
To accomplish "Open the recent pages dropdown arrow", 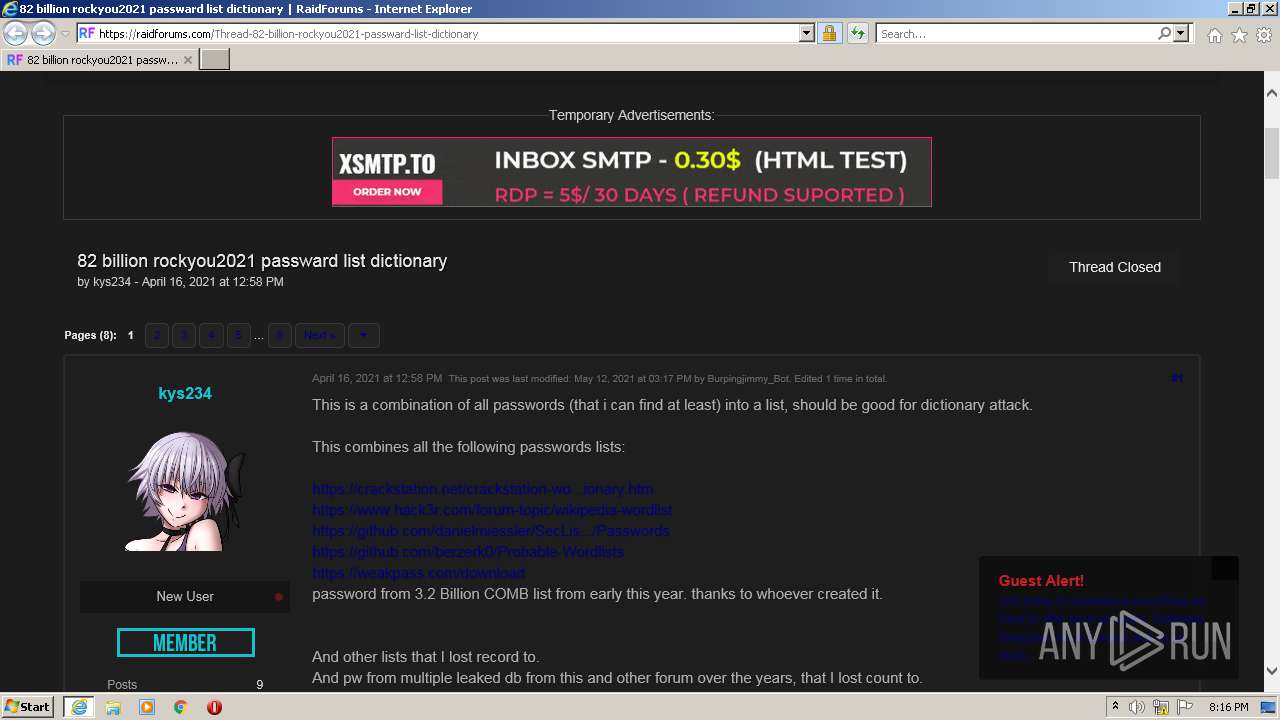I will [65, 34].
